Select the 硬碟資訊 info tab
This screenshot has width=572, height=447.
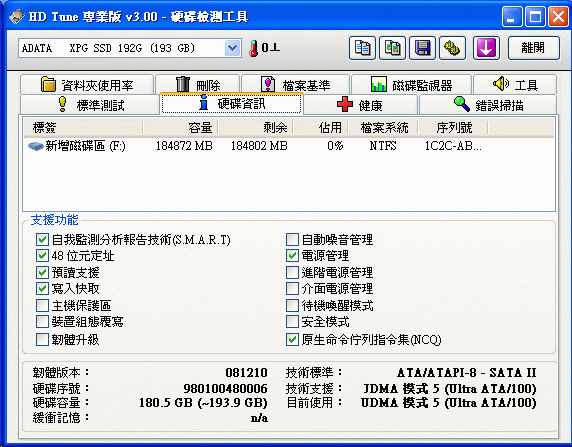[x=231, y=104]
